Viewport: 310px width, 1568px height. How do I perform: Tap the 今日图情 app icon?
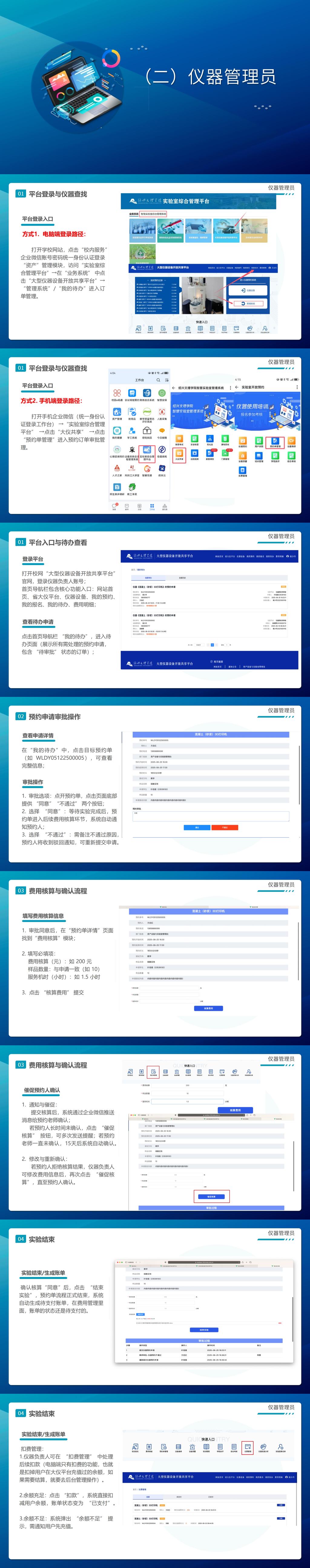[x=162, y=432]
